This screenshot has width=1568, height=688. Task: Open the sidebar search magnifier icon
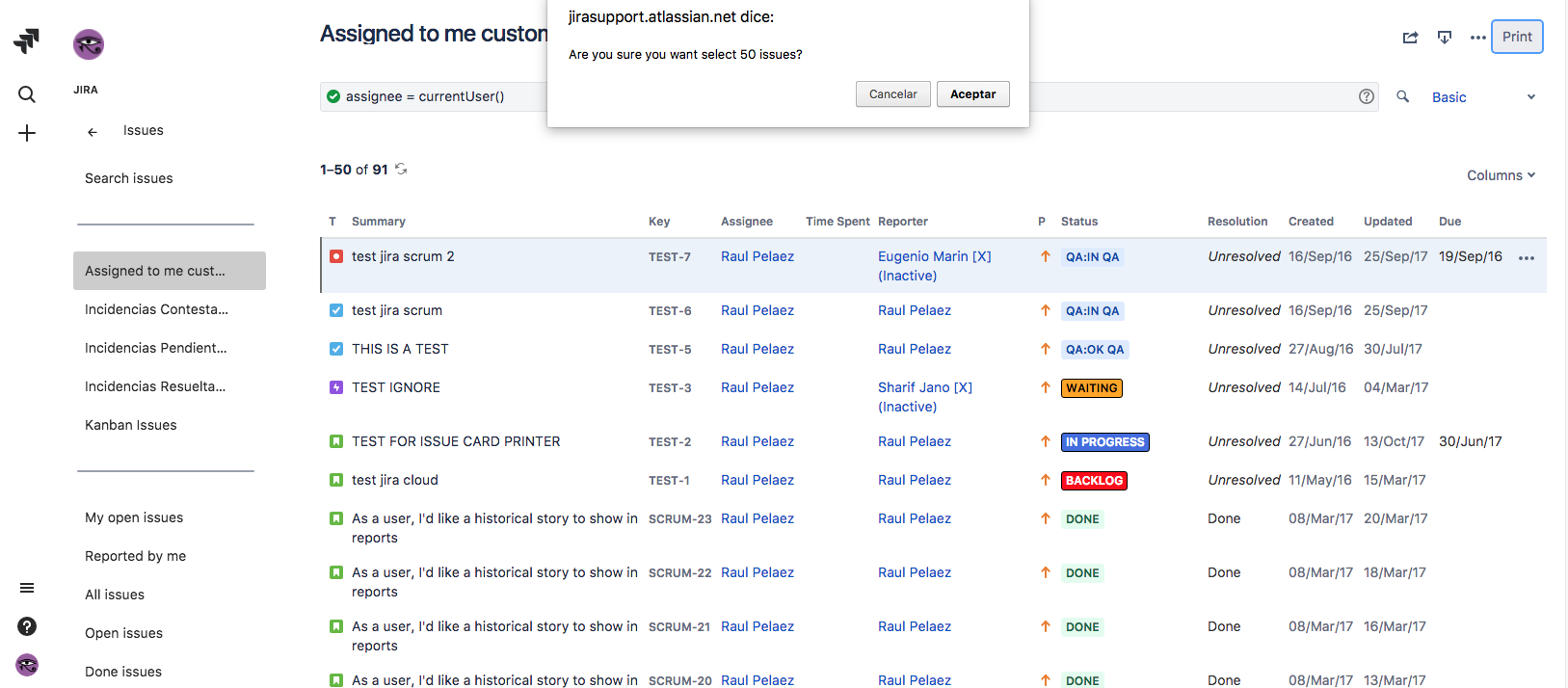(x=27, y=94)
